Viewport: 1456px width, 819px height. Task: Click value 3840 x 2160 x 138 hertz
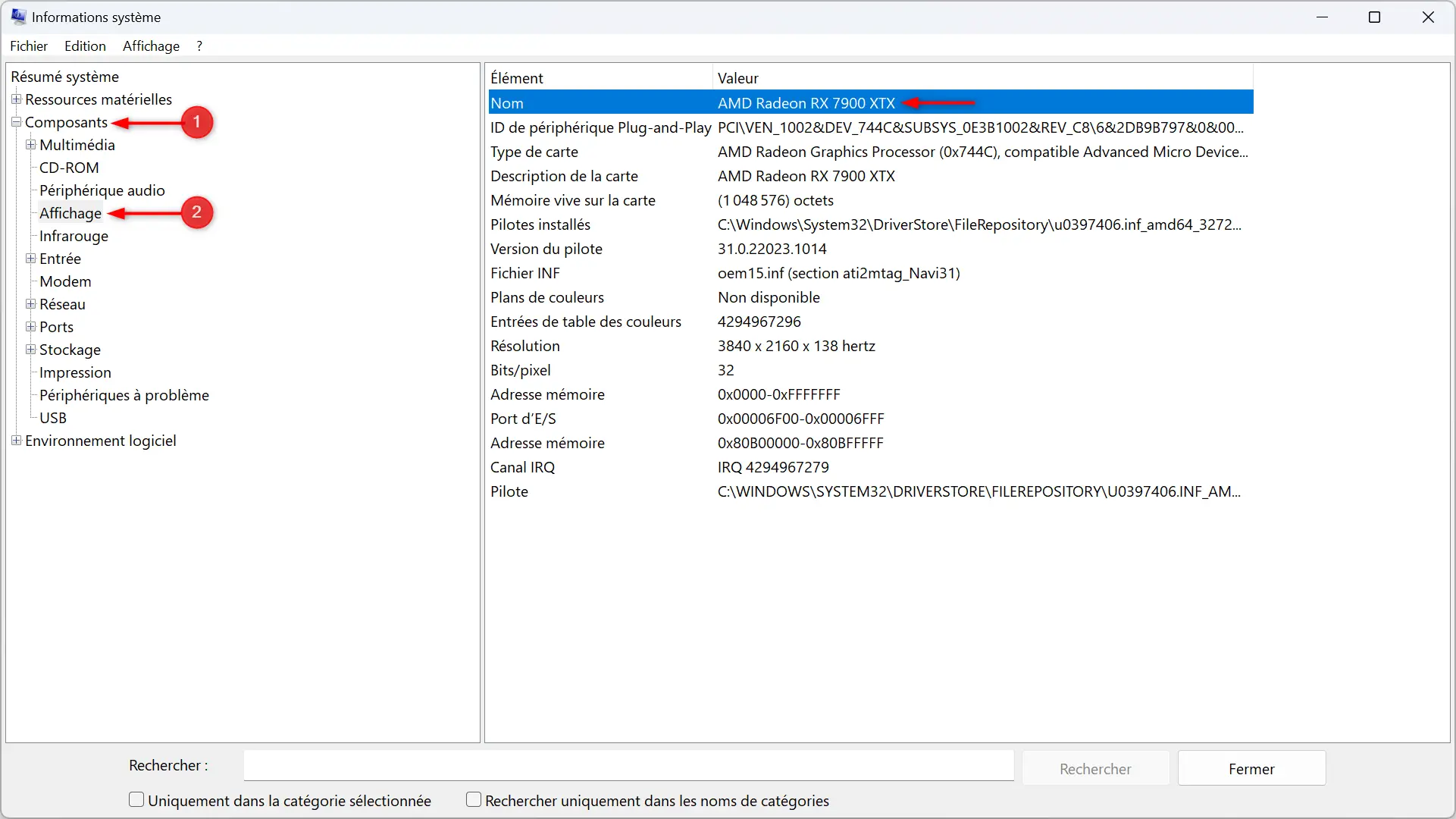pyautogui.click(x=796, y=346)
